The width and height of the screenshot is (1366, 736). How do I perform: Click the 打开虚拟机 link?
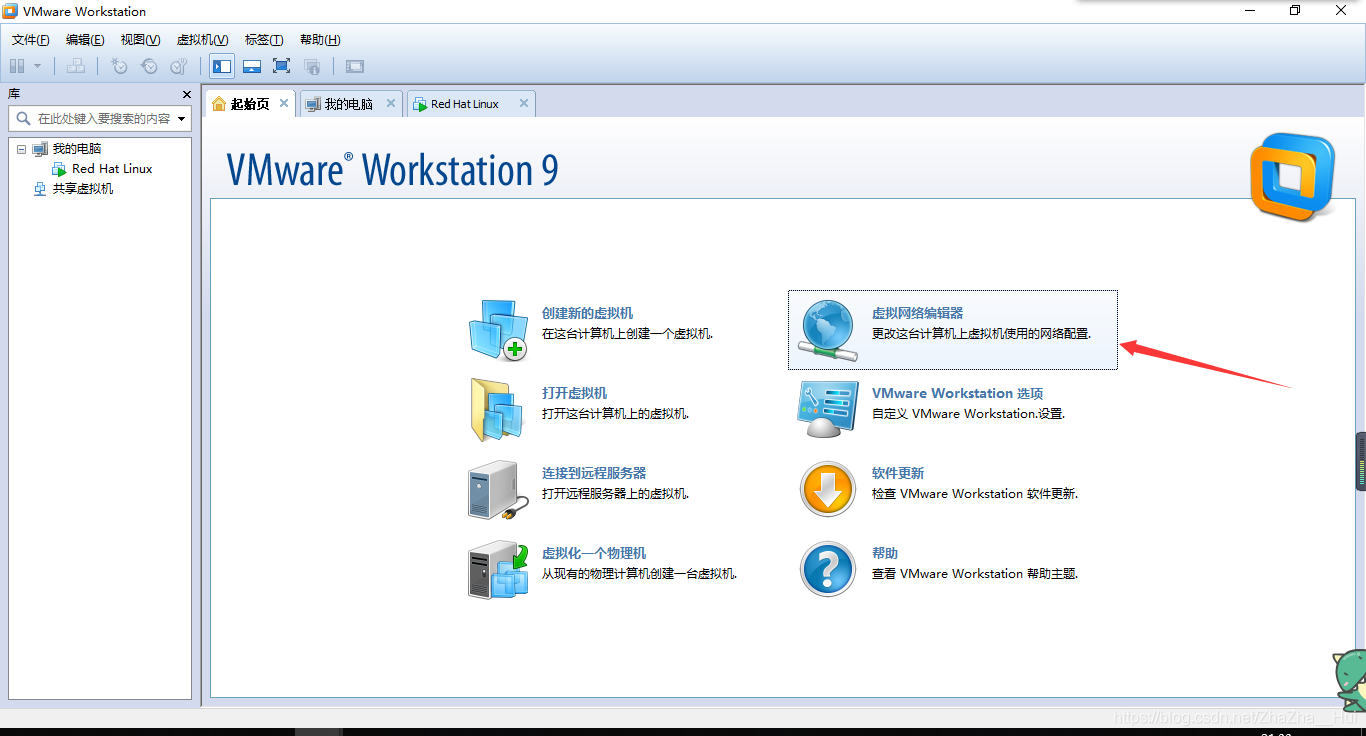pos(574,393)
